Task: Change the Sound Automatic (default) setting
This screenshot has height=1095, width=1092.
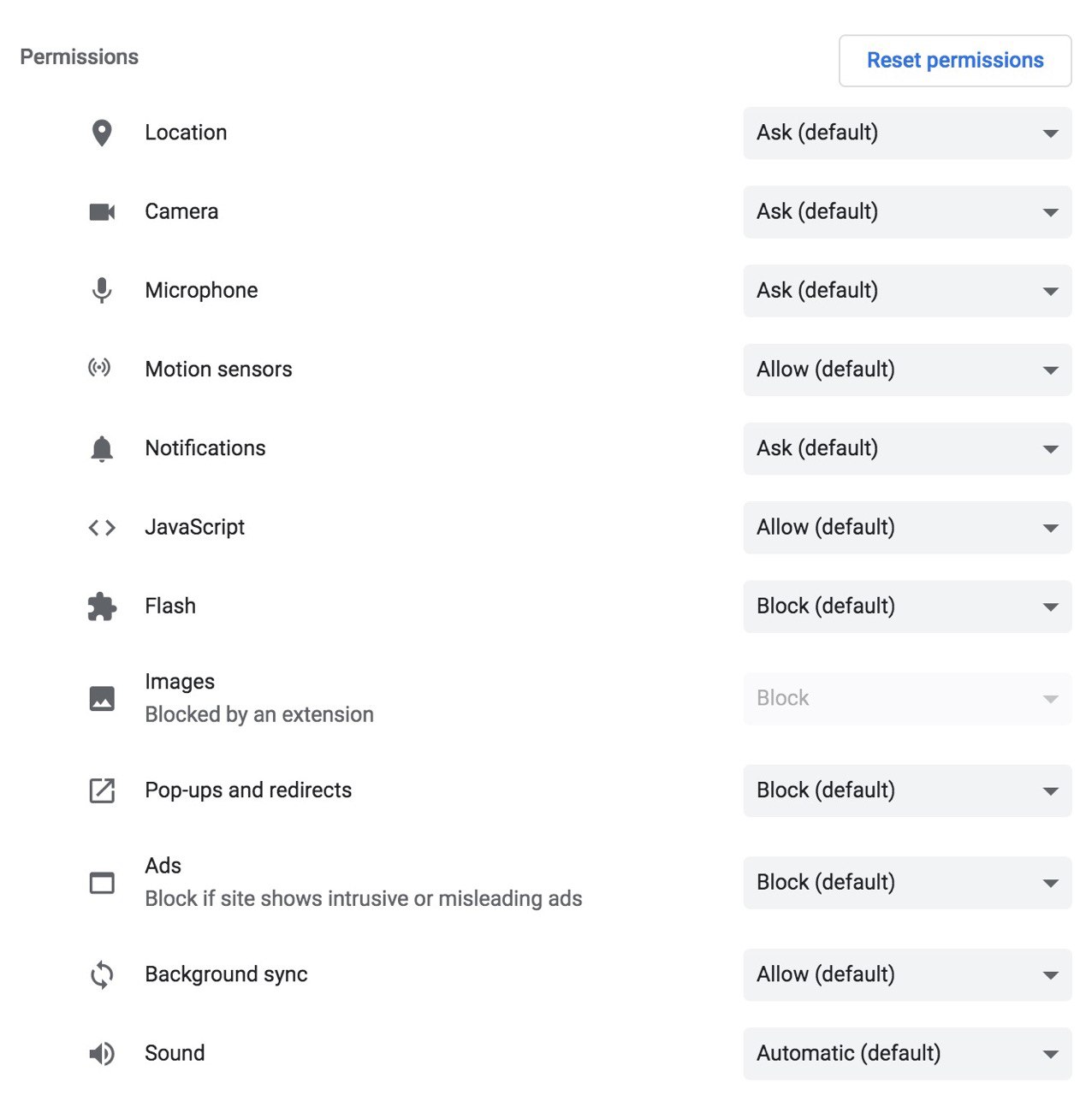Action: pos(907,1053)
